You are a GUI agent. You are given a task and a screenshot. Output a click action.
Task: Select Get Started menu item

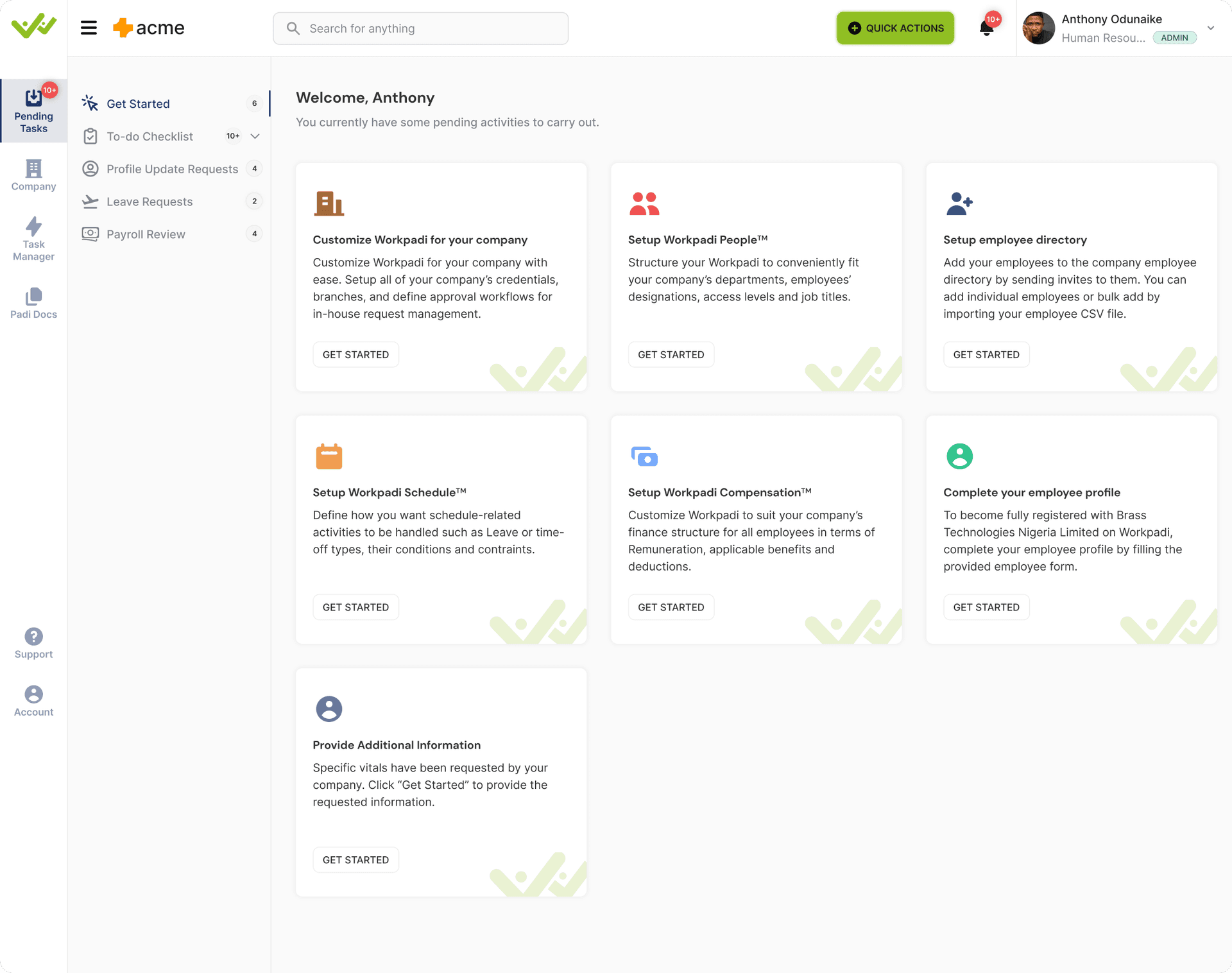click(172, 103)
